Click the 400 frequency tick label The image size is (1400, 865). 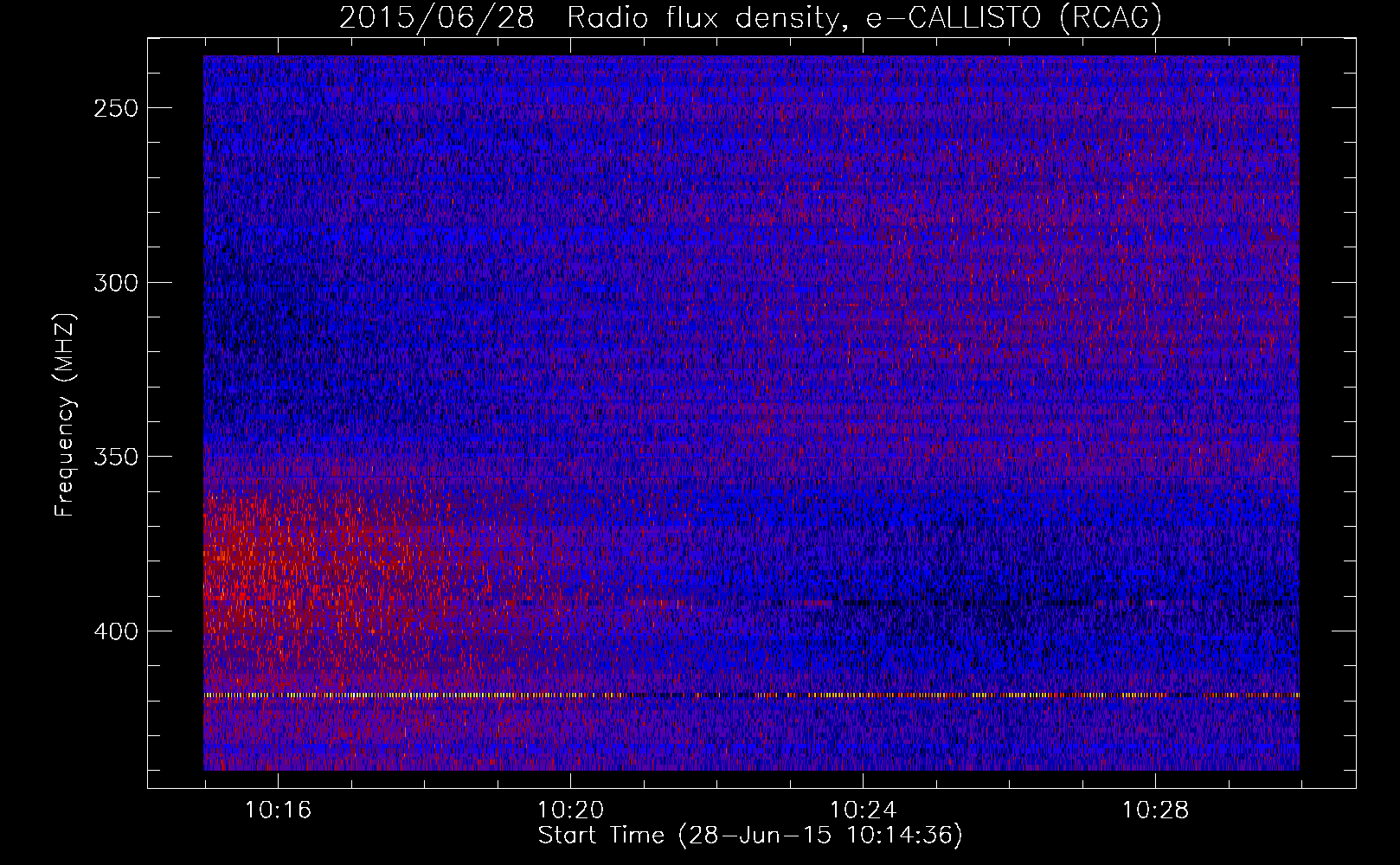tap(116, 631)
